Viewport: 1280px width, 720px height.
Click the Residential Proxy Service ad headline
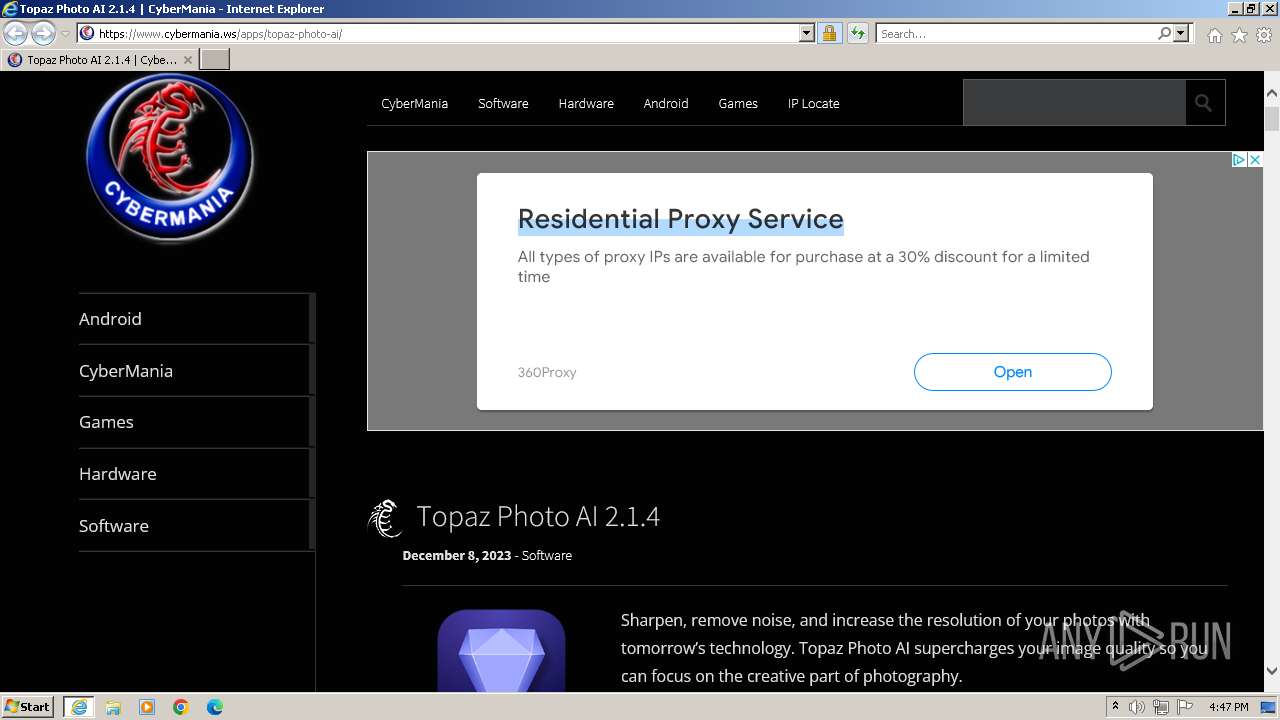(680, 219)
